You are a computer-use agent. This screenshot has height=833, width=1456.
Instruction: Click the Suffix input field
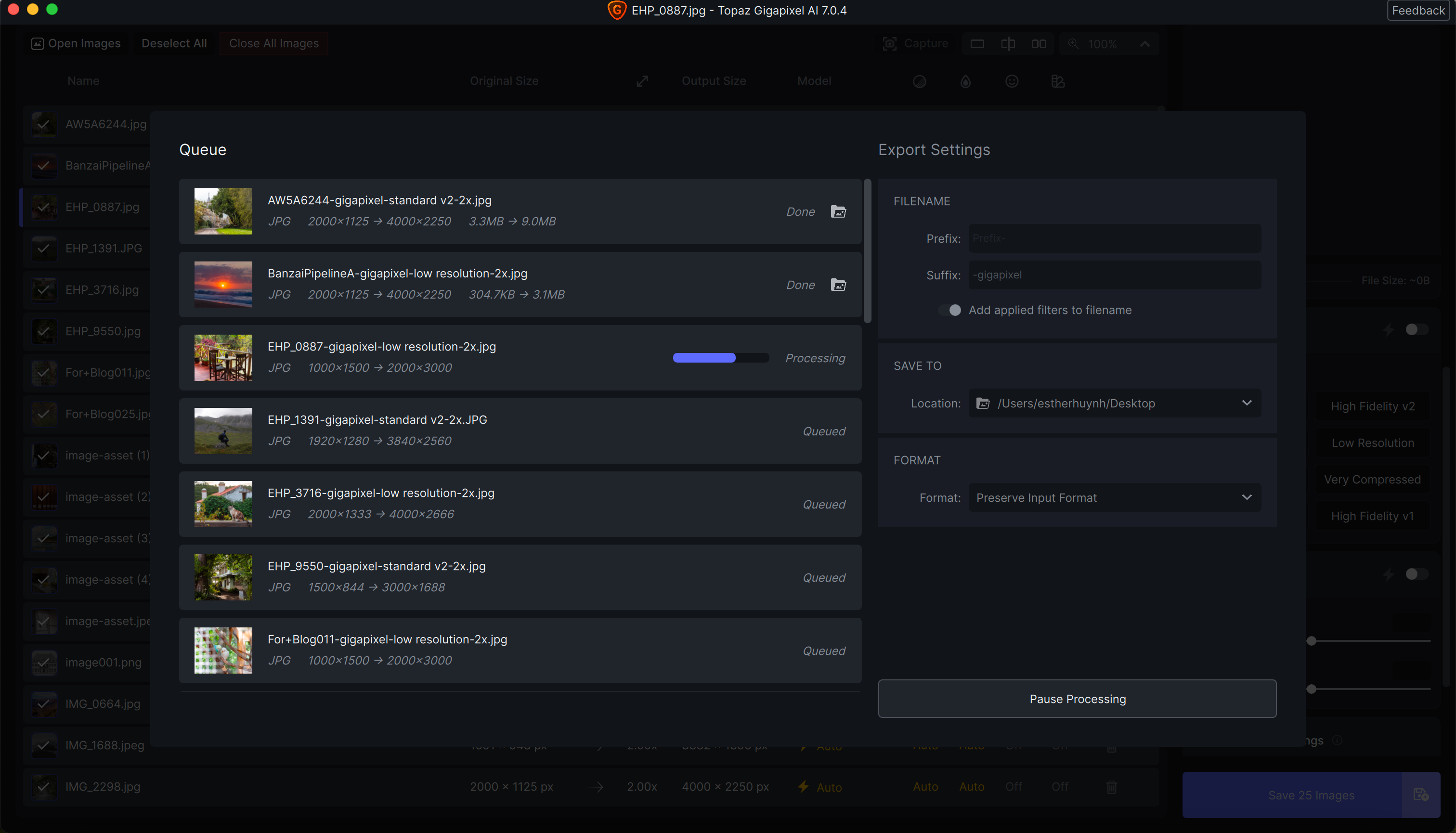(1115, 274)
